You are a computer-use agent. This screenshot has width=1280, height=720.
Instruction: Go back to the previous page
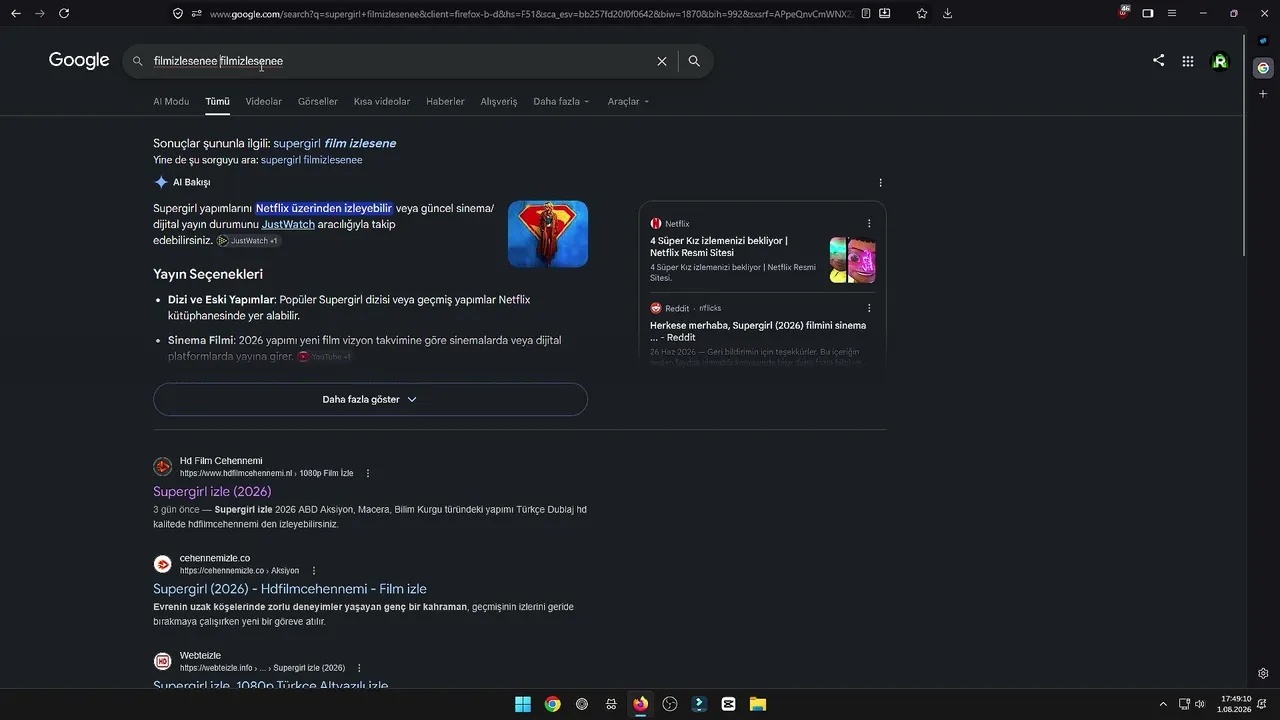coord(16,13)
